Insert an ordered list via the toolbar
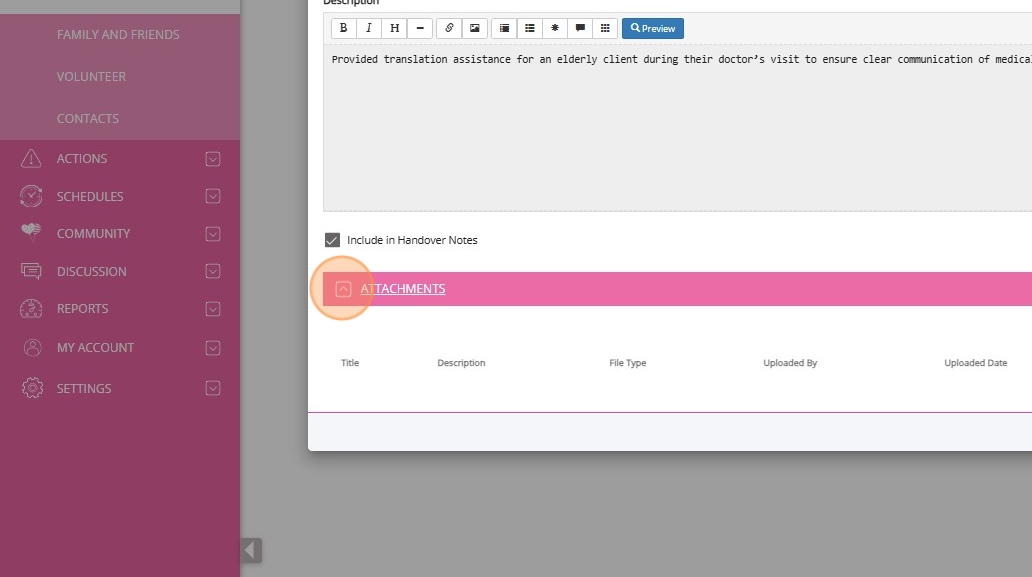This screenshot has height=577, width=1032. pos(504,28)
